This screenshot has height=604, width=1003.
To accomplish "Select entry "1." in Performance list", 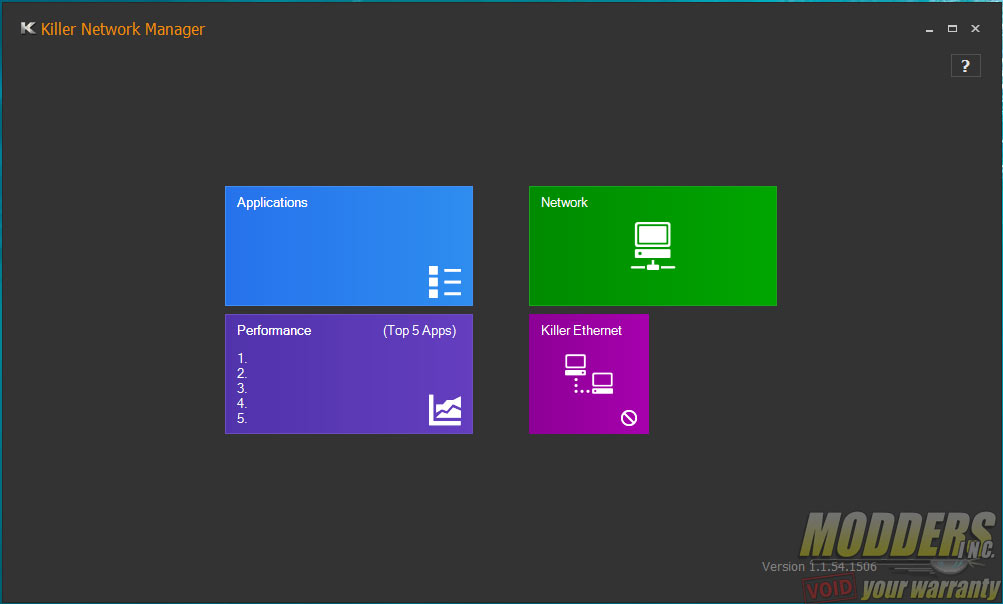I will [x=242, y=358].
